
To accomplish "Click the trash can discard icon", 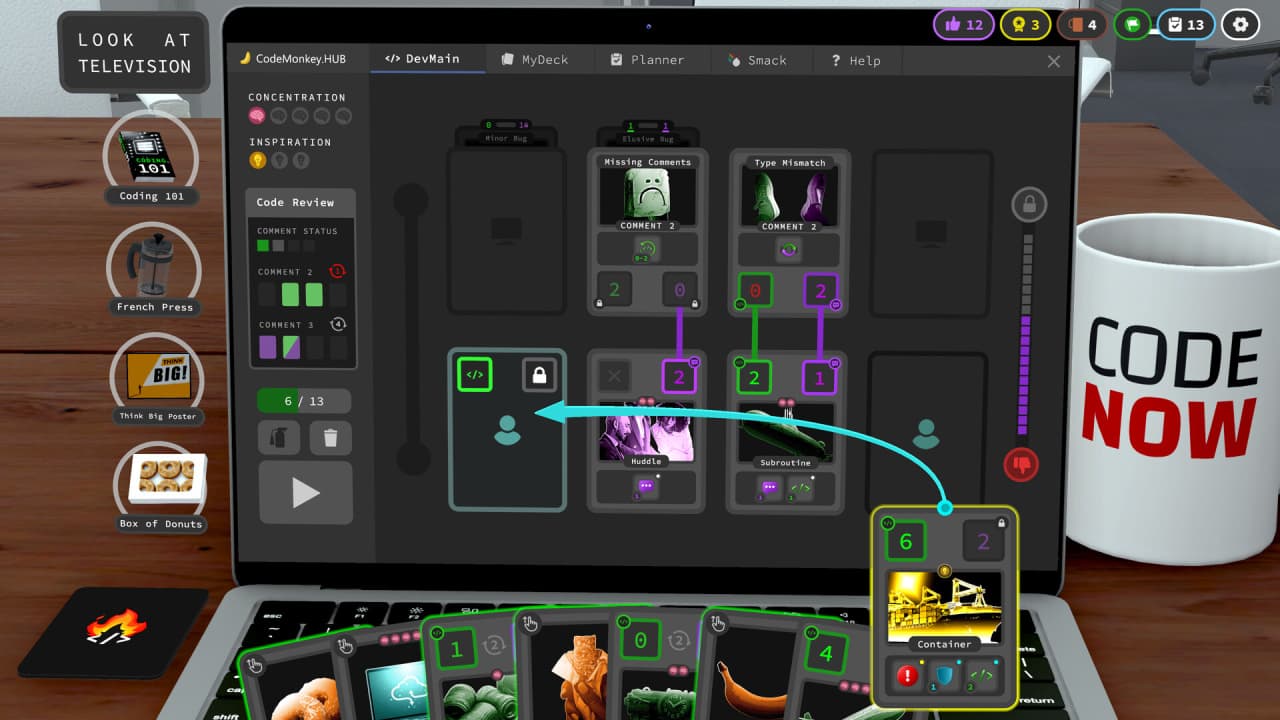I will (x=330, y=437).
